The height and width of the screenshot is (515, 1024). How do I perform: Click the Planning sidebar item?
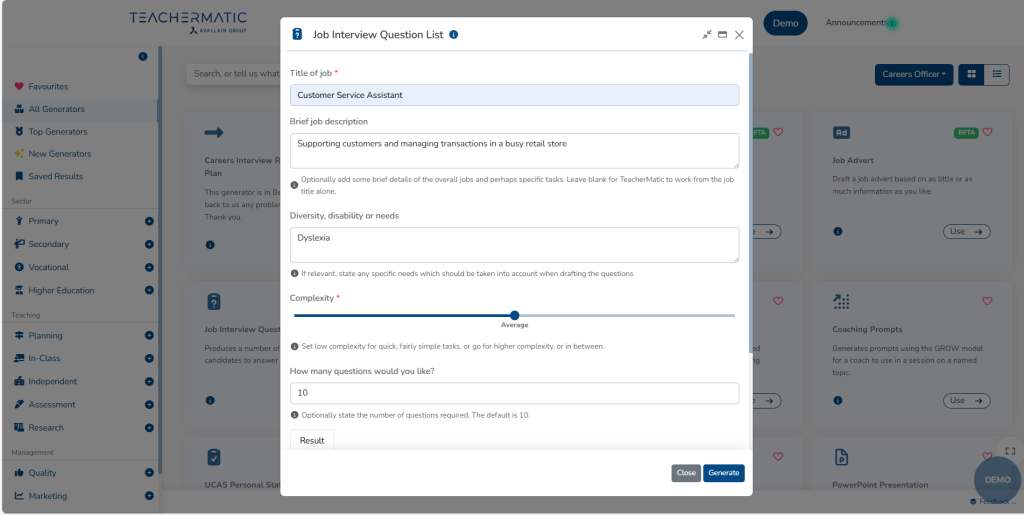click(x=45, y=336)
